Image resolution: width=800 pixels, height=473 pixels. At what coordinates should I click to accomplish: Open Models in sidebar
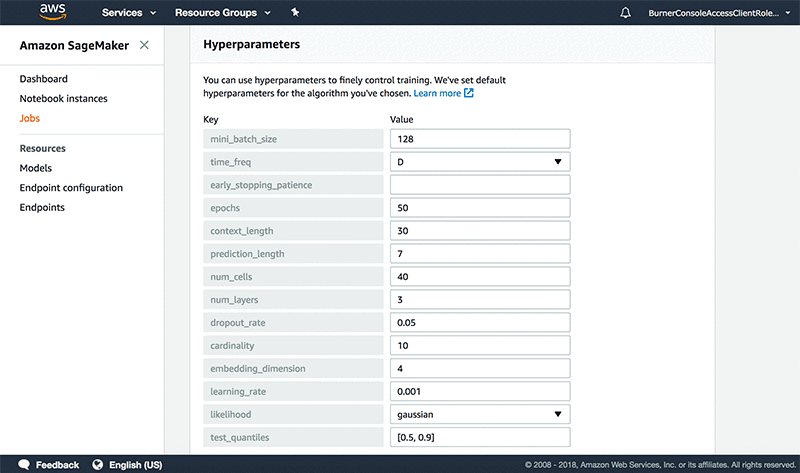36,168
